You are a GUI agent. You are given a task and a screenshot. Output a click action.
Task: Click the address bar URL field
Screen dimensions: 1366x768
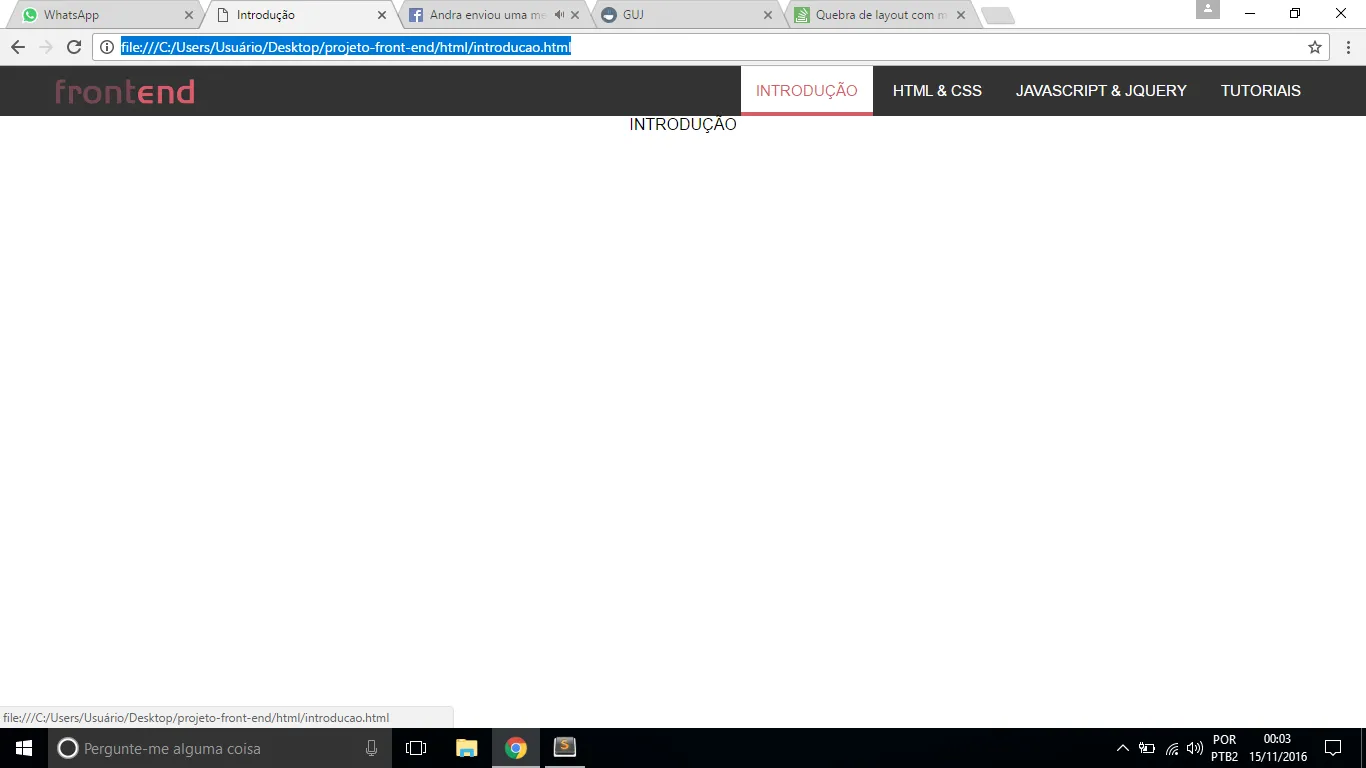(x=710, y=47)
